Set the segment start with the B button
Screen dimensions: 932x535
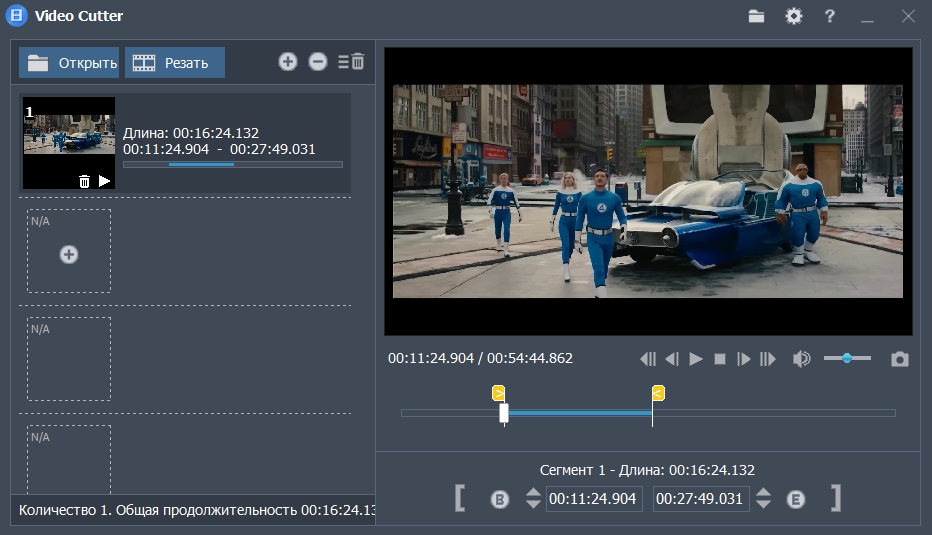(x=500, y=499)
